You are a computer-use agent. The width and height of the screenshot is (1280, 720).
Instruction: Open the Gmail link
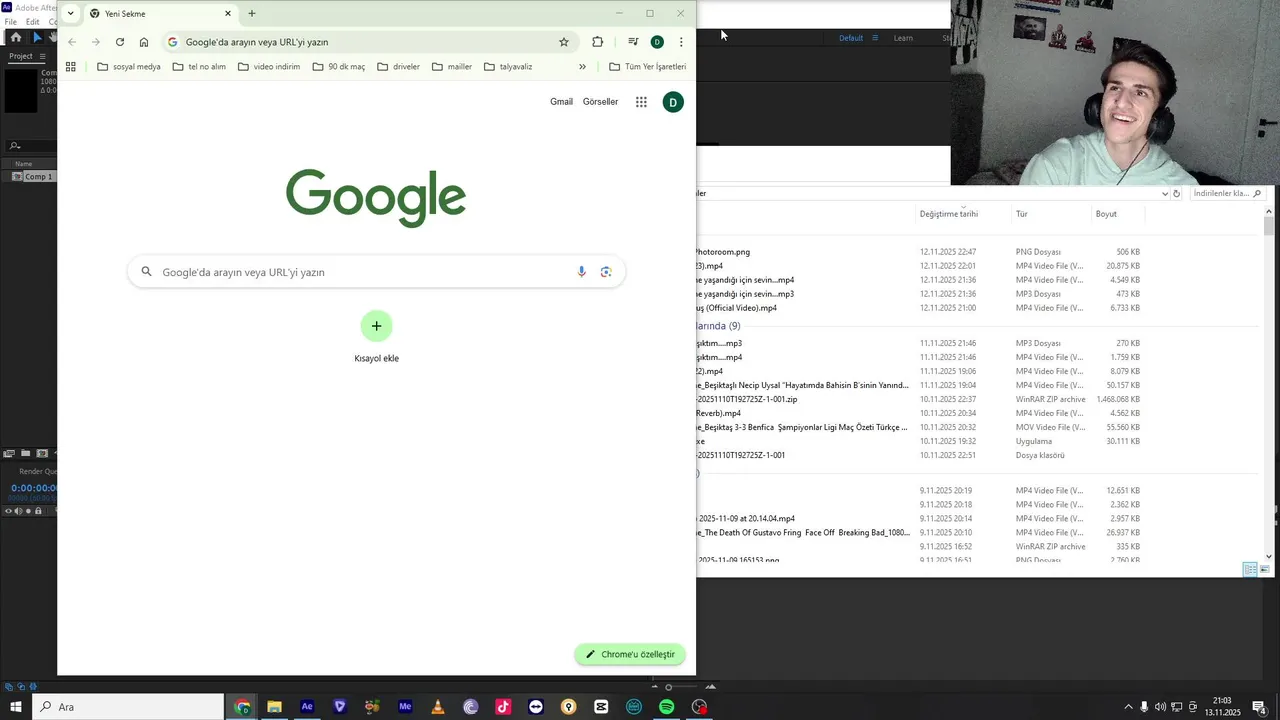(561, 102)
